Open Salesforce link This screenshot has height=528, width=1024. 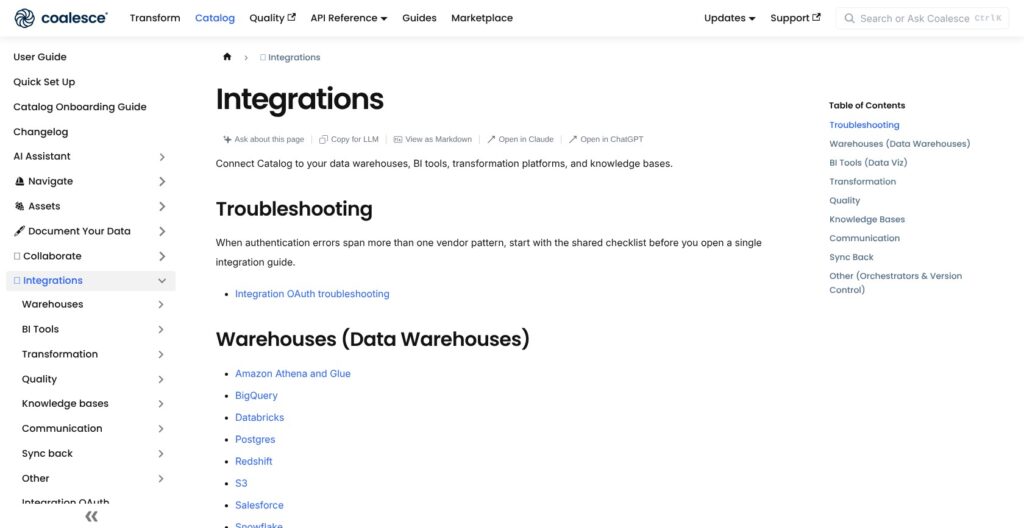coord(259,504)
